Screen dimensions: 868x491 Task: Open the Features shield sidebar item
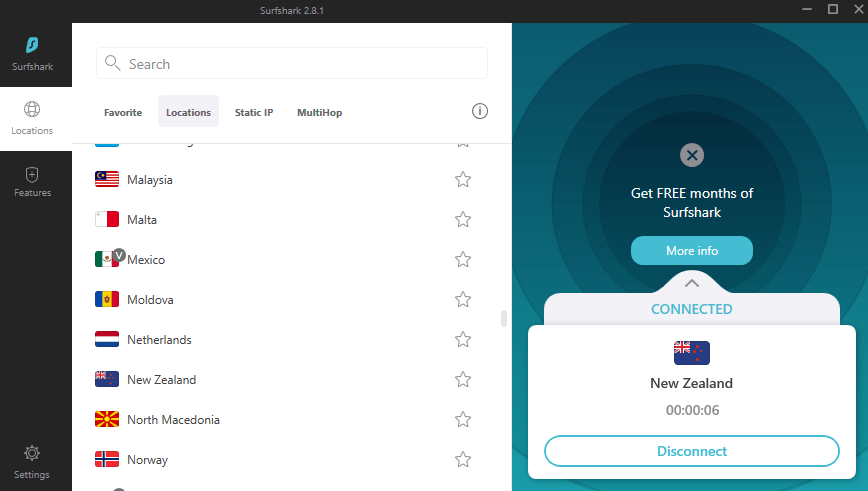pos(32,182)
